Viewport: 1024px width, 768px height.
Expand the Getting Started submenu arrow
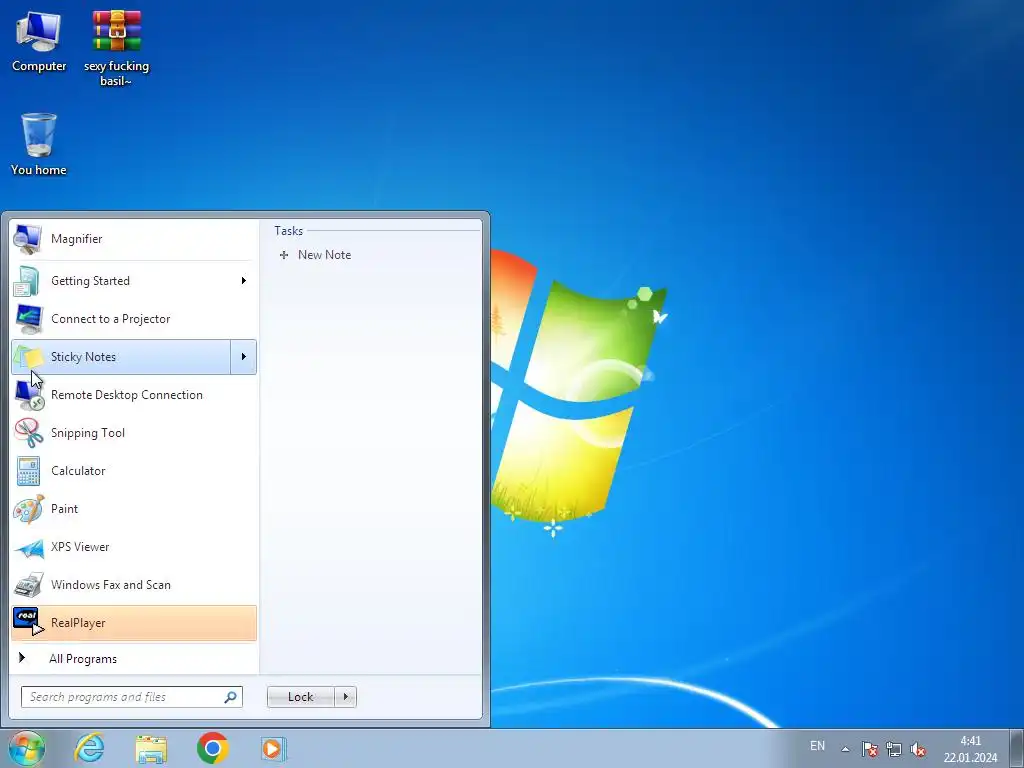tap(244, 281)
